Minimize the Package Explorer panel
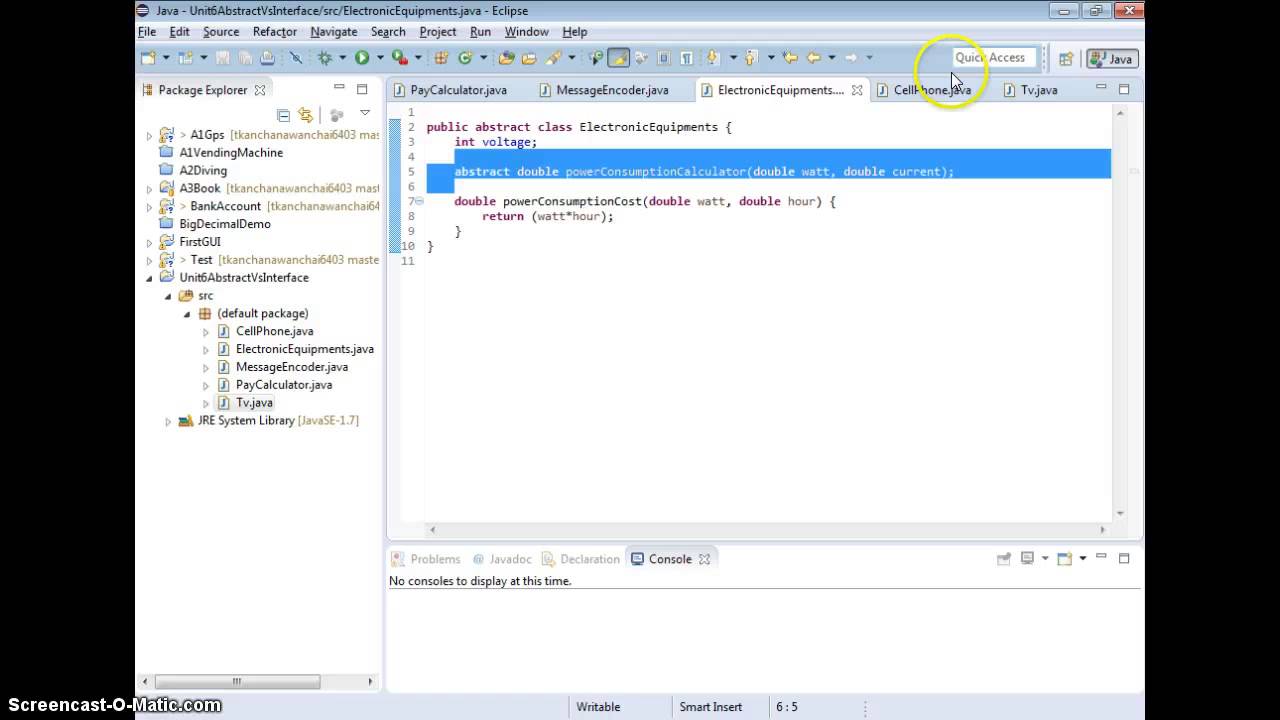The width and height of the screenshot is (1280, 720). (339, 89)
